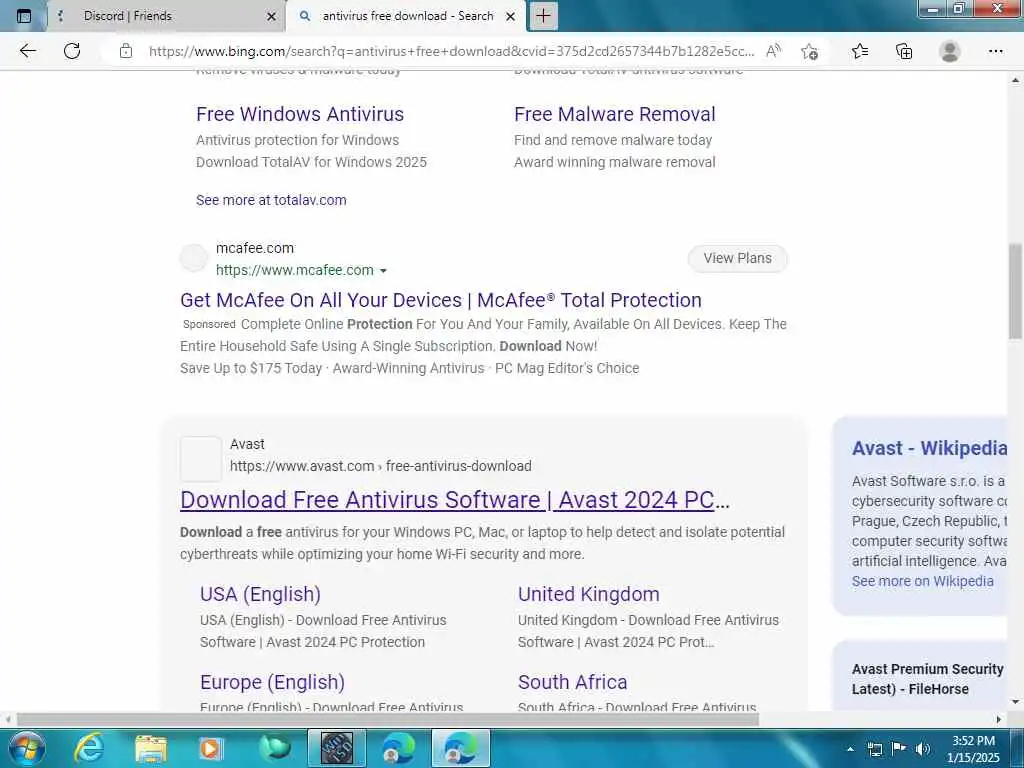Click 'Download TotalAV for Windows 2025' text

[312, 162]
